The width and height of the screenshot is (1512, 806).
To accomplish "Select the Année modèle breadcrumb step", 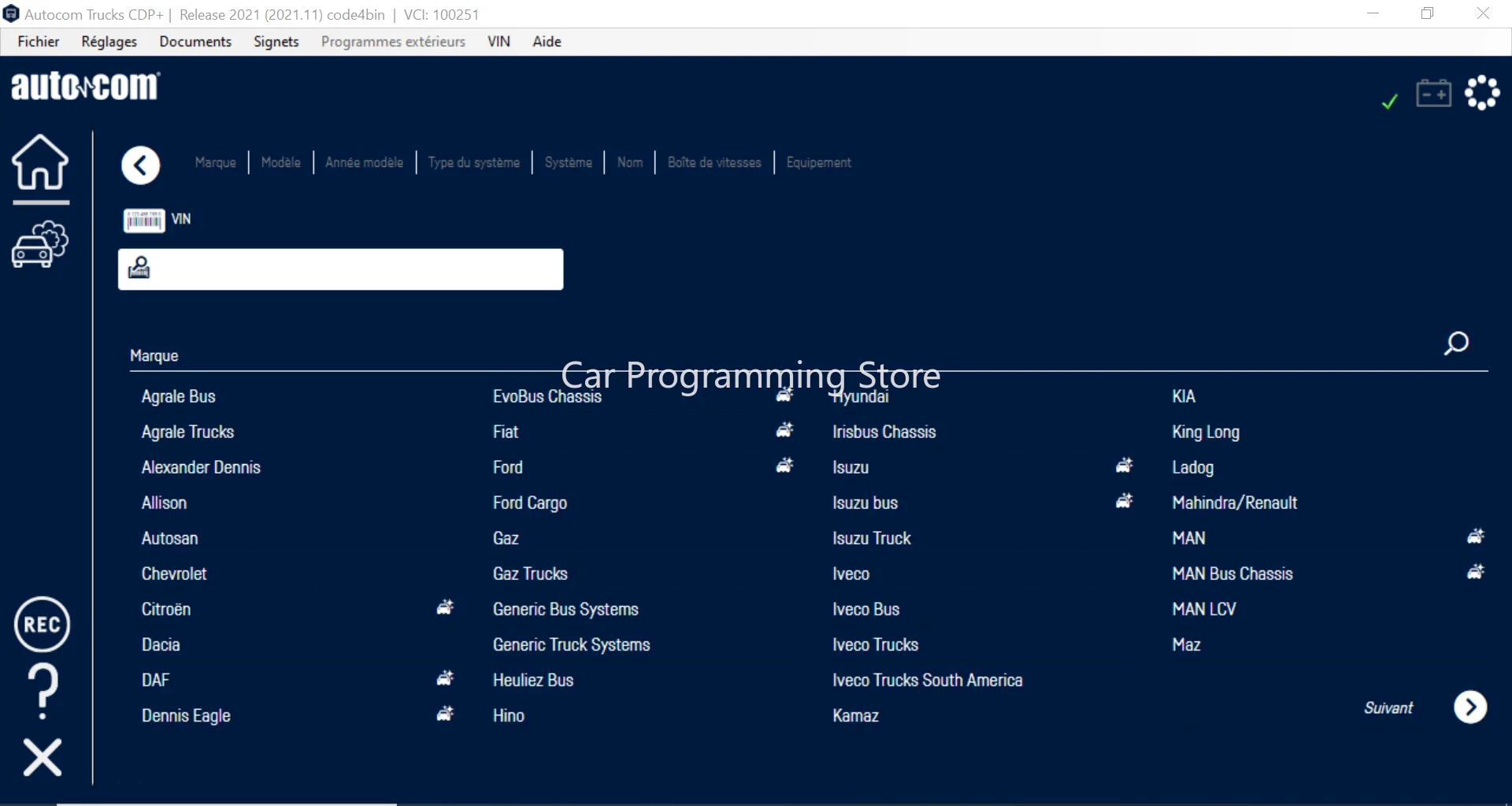I will click(365, 162).
